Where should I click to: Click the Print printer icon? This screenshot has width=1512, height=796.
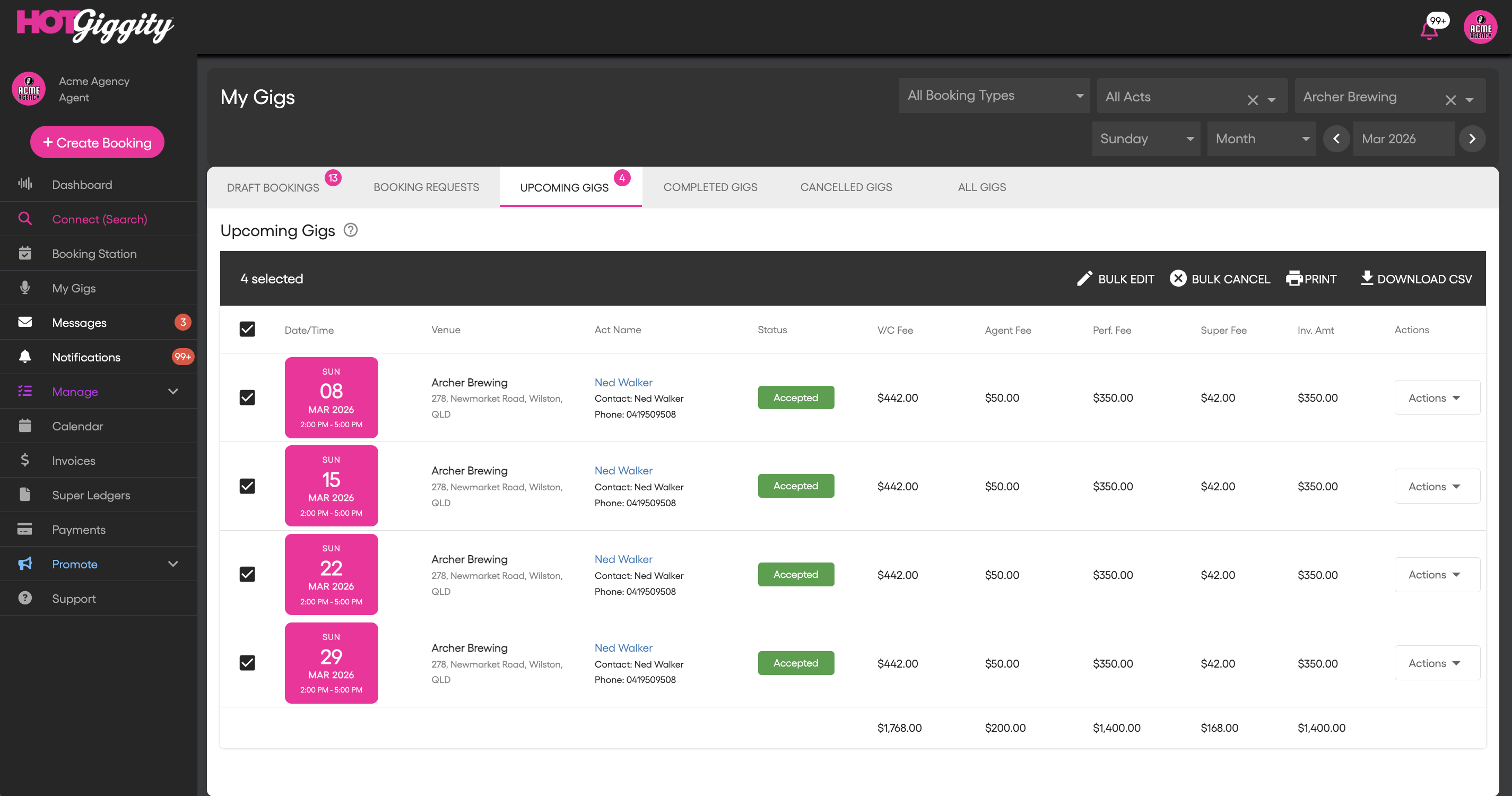pyautogui.click(x=1294, y=278)
